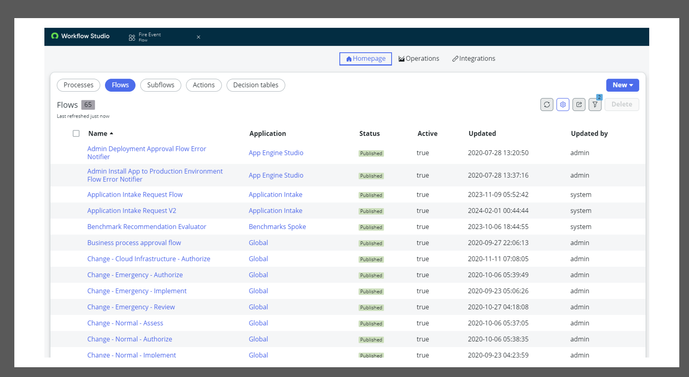This screenshot has width=689, height=377.
Task: Click 'Last refreshed just now' text
Action: point(83,116)
